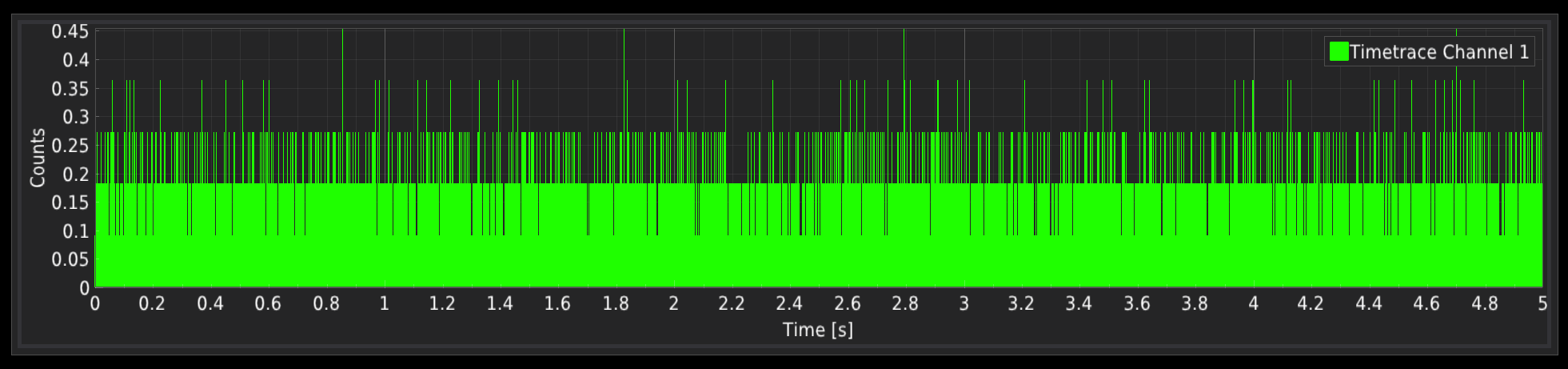This screenshot has width=1568, height=369.
Task: Click the 0.3 tick on the Counts axis
Action: (x=76, y=117)
